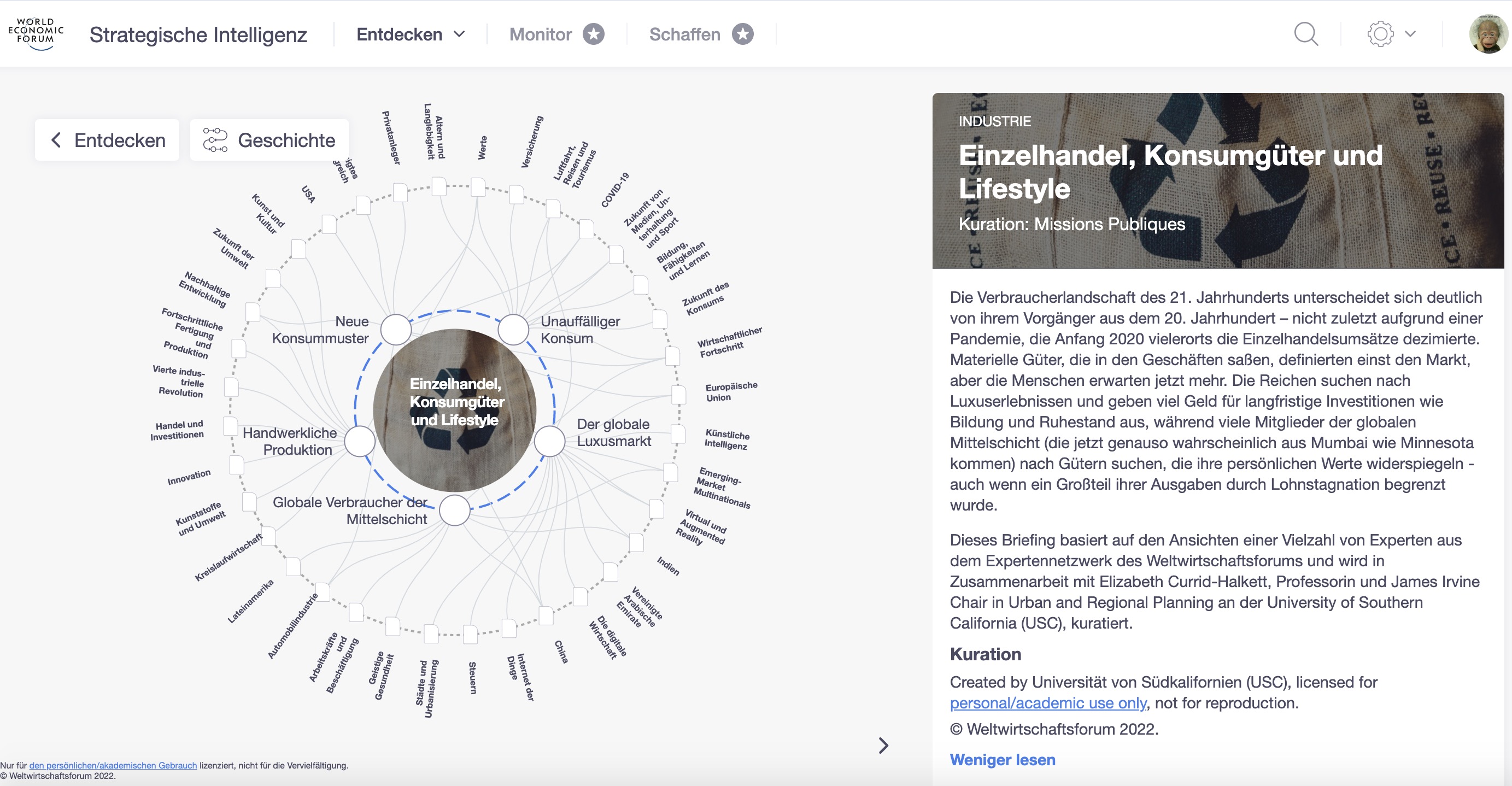This screenshot has width=1512, height=786.
Task: Click the Weniger lesen link
Action: coord(1002,760)
